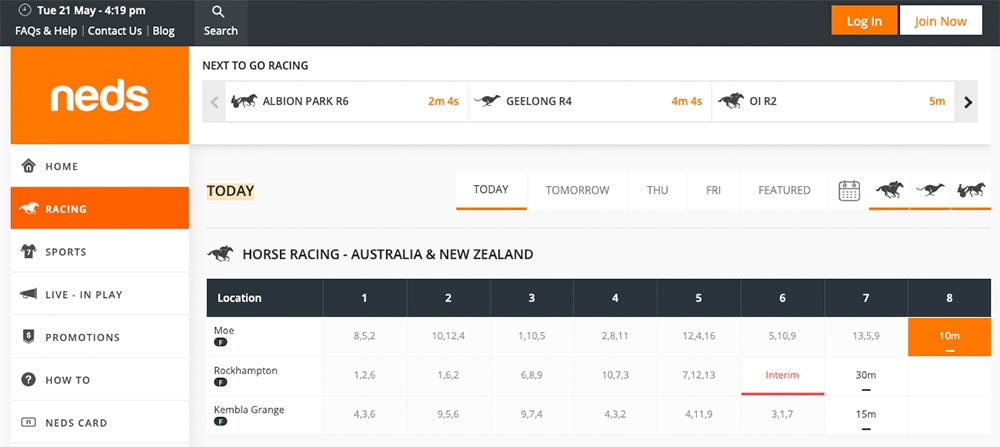Click the Neds logo

[99, 97]
